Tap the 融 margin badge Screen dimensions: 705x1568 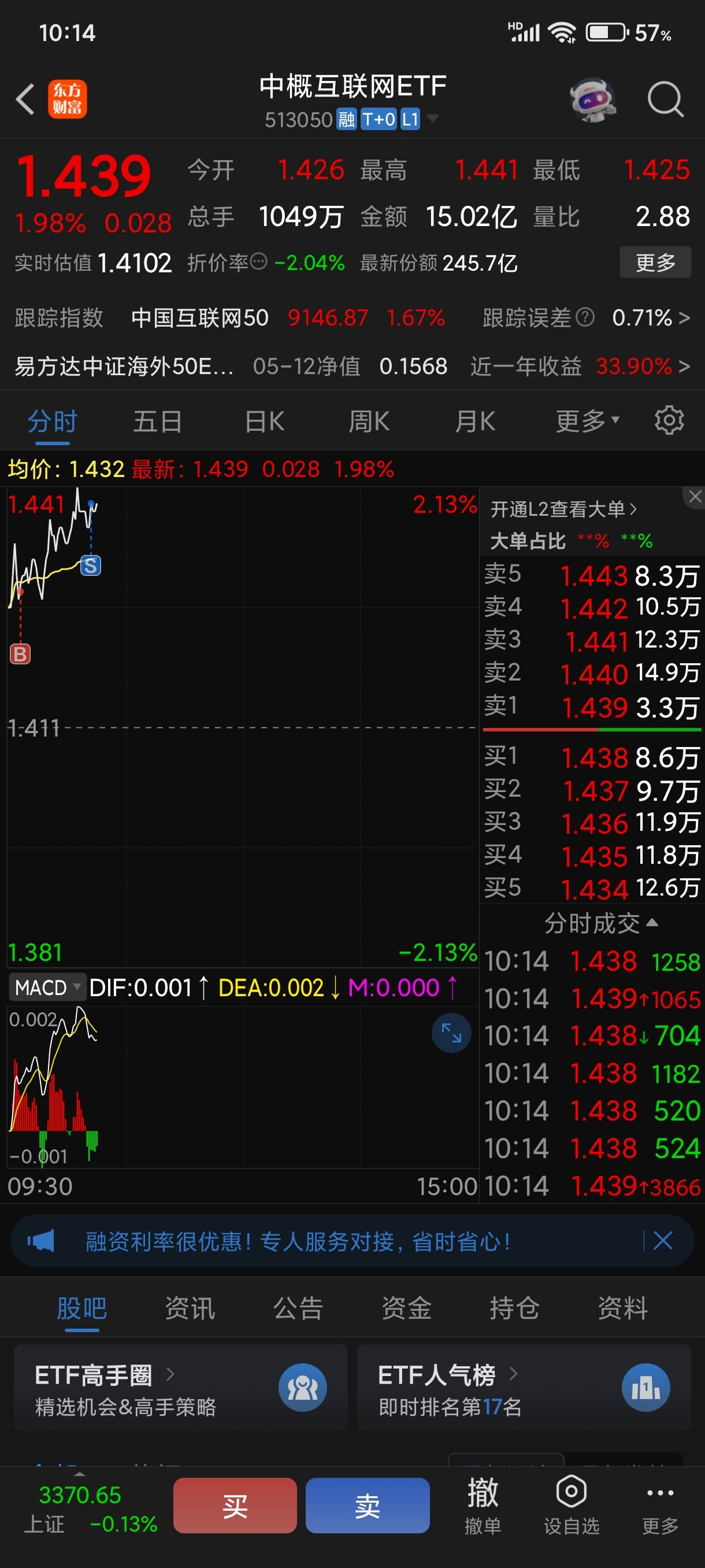[346, 119]
